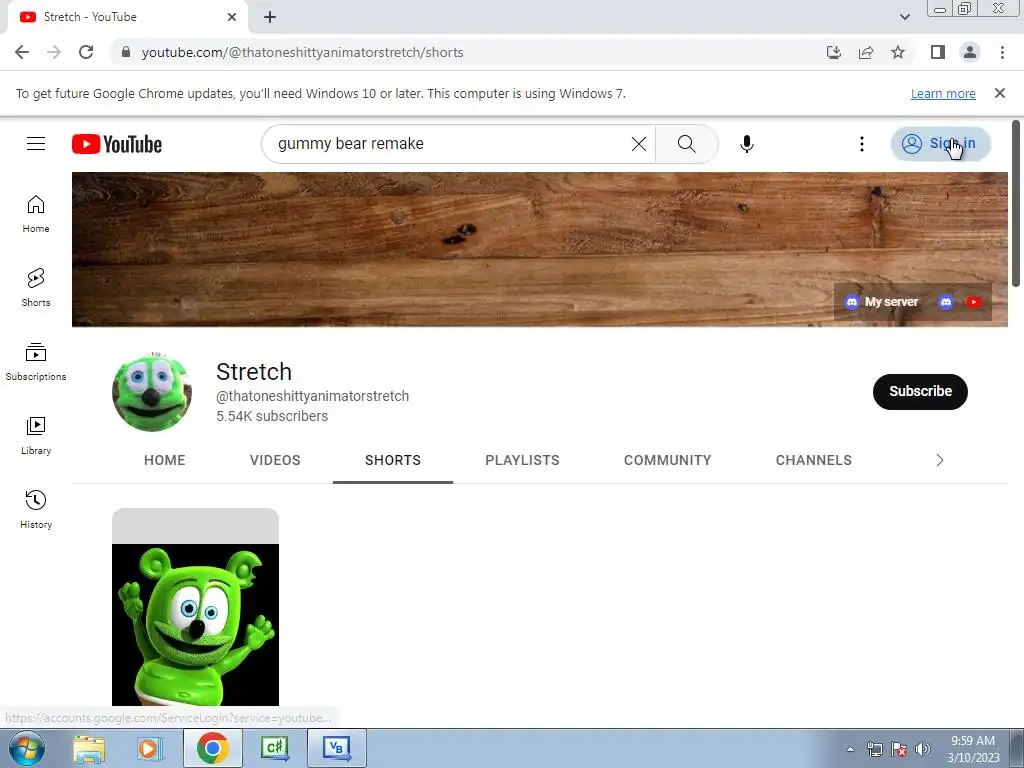Switch to the CHANNELS tab
Viewport: 1024px width, 768px height.
click(813, 460)
